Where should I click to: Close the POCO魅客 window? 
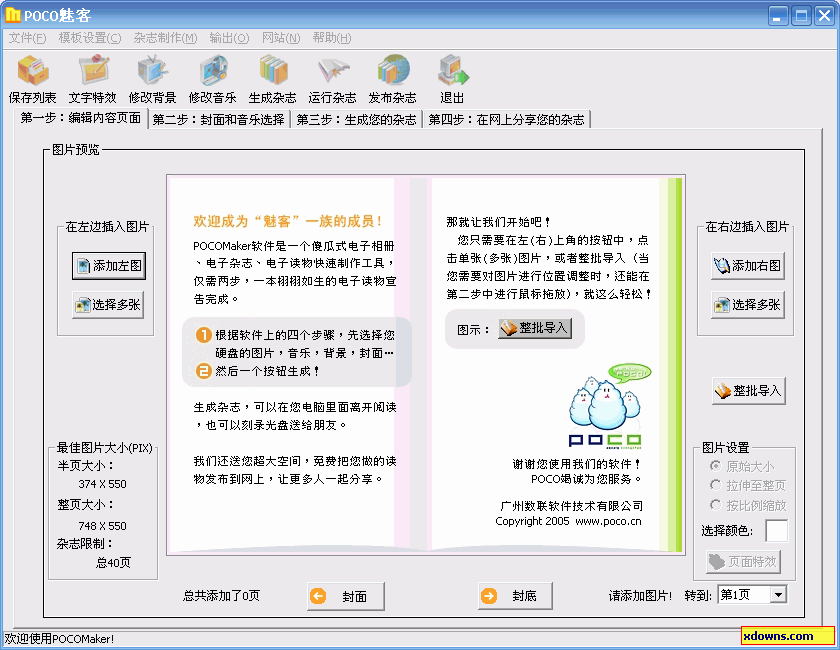[824, 16]
